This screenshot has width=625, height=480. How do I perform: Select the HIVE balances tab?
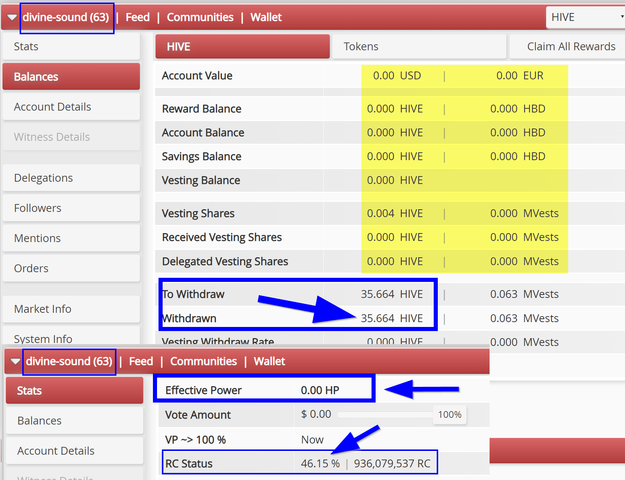pos(242,47)
